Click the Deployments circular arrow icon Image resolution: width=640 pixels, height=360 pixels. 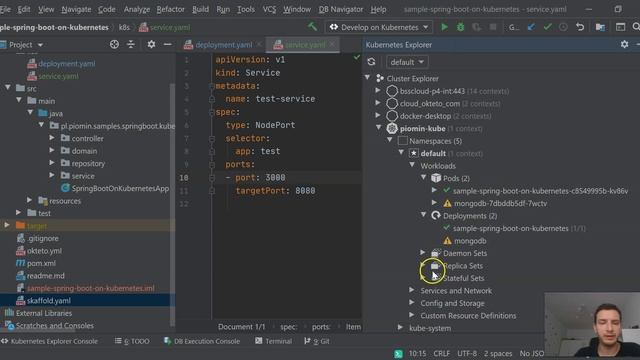point(436,216)
